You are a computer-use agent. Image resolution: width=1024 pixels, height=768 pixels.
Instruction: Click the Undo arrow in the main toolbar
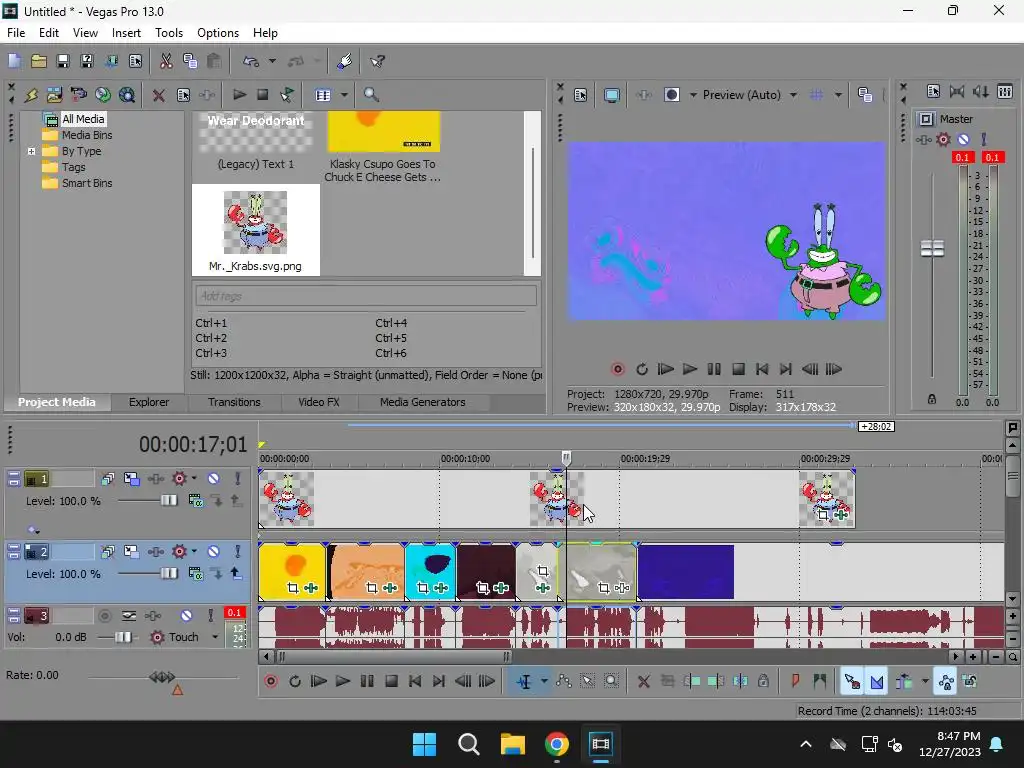click(251, 61)
